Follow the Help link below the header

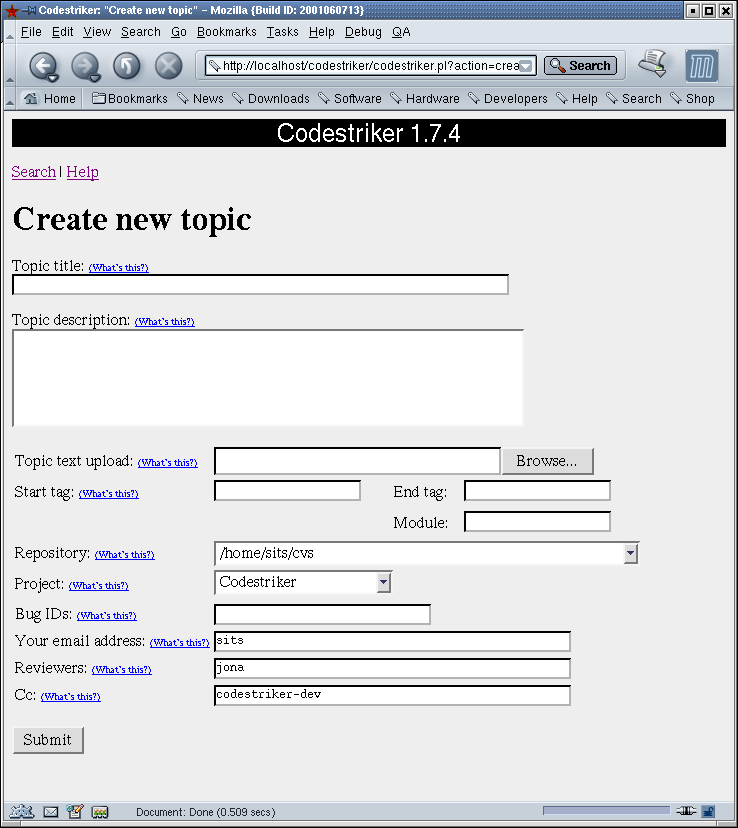coord(82,172)
